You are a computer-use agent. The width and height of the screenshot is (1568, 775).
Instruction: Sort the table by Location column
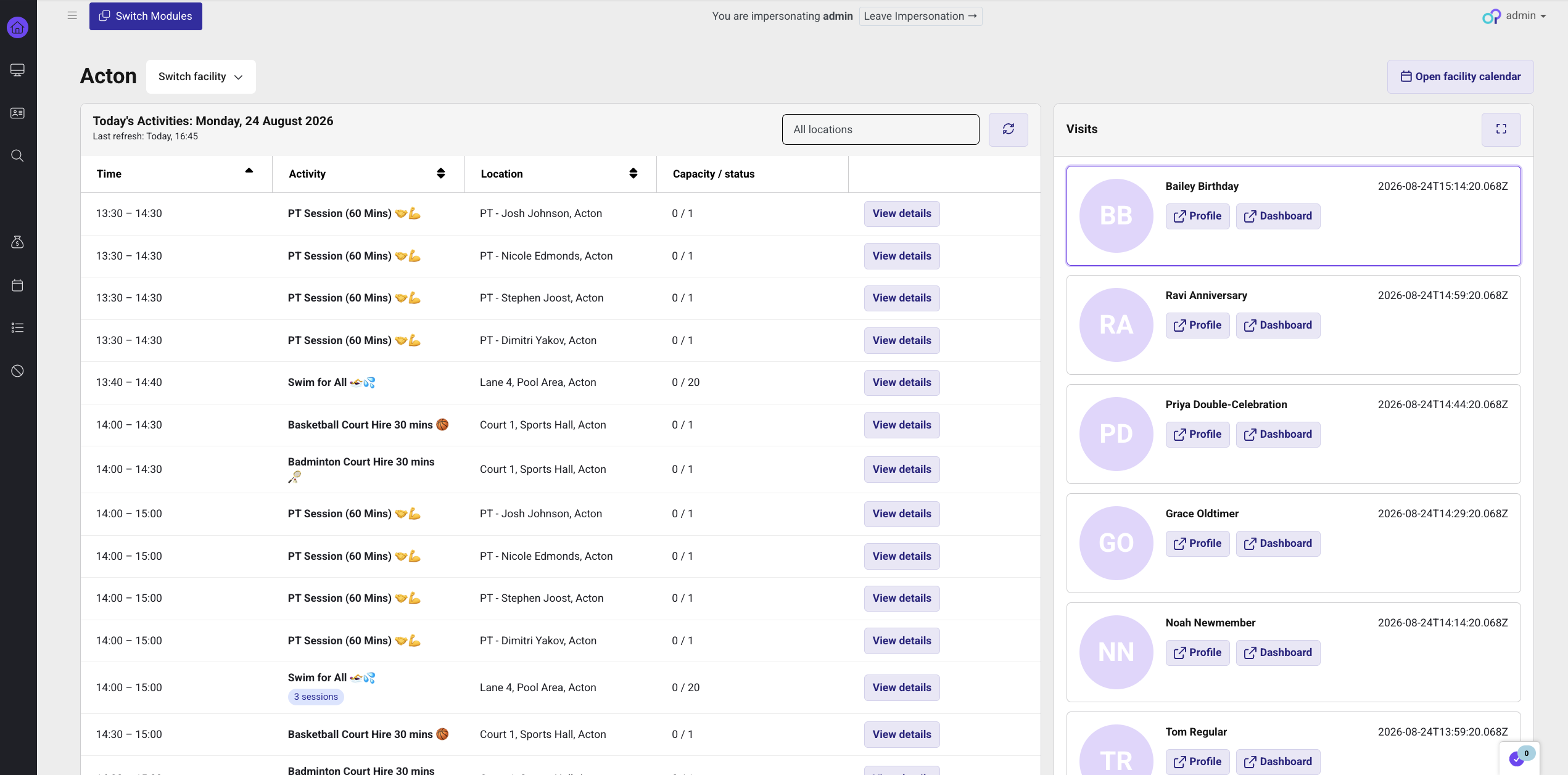(x=633, y=173)
